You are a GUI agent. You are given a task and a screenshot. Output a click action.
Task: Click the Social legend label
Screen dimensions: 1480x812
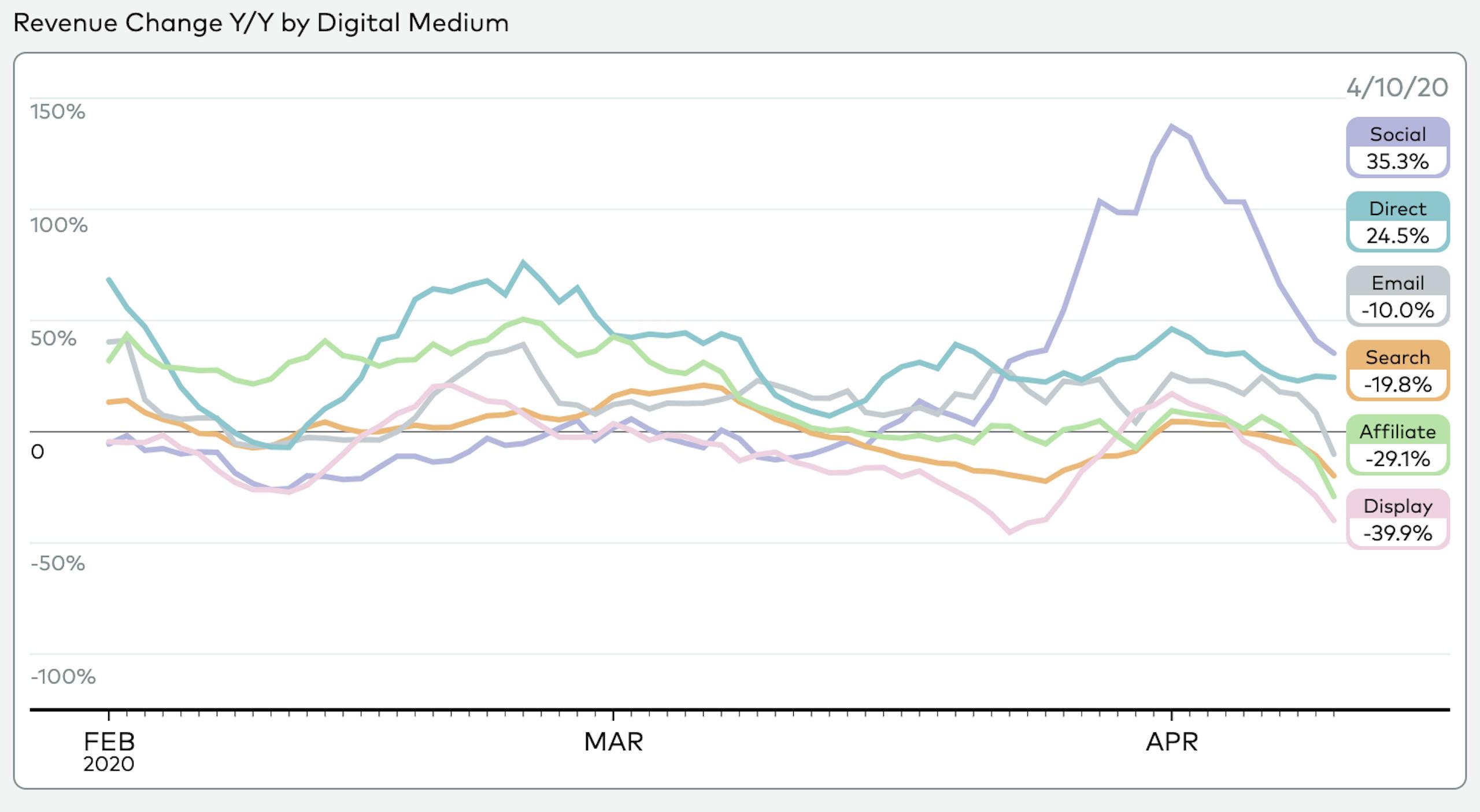pos(1397,134)
